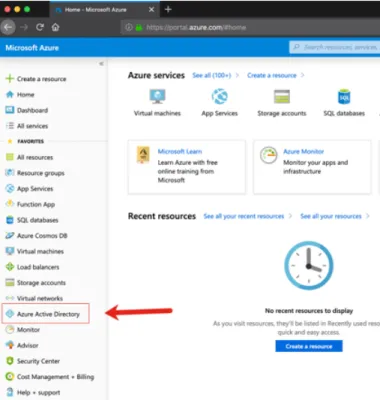Click the Cost Management + Billing icon
380x400 pixels.
click(10, 377)
